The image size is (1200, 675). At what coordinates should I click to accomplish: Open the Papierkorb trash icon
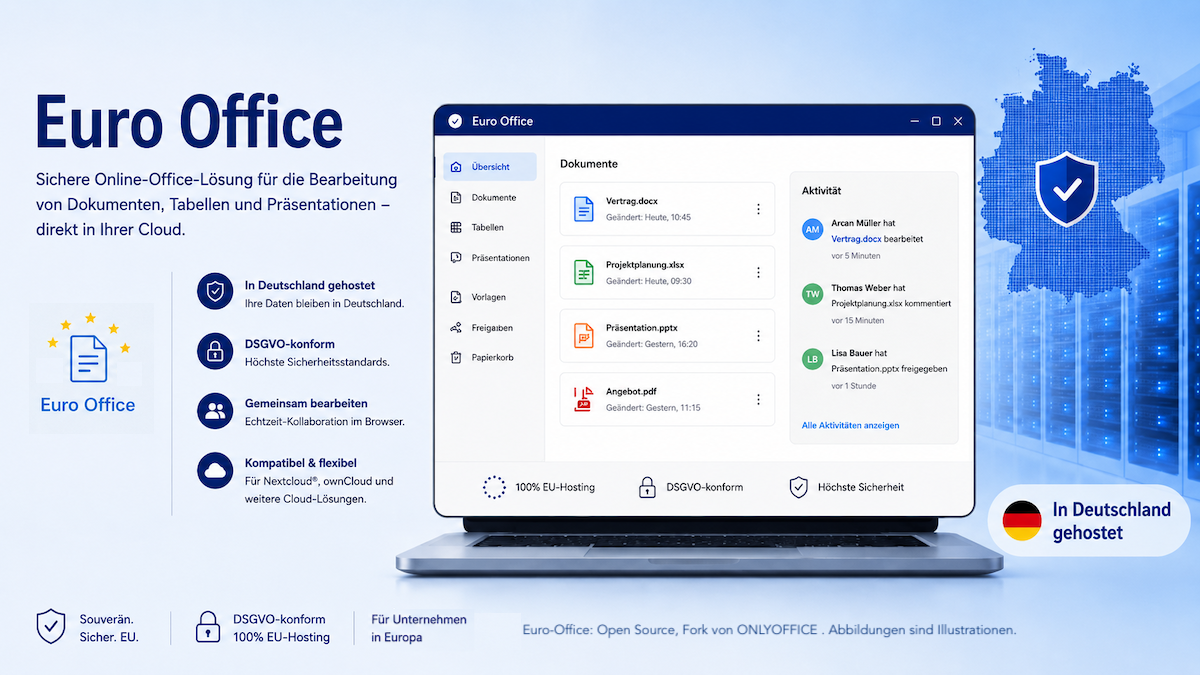tap(456, 357)
